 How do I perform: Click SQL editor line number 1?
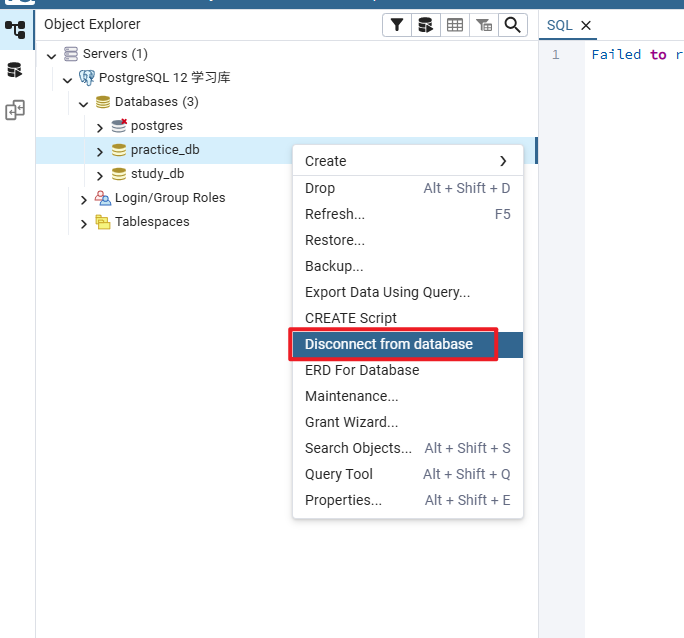[x=555, y=55]
